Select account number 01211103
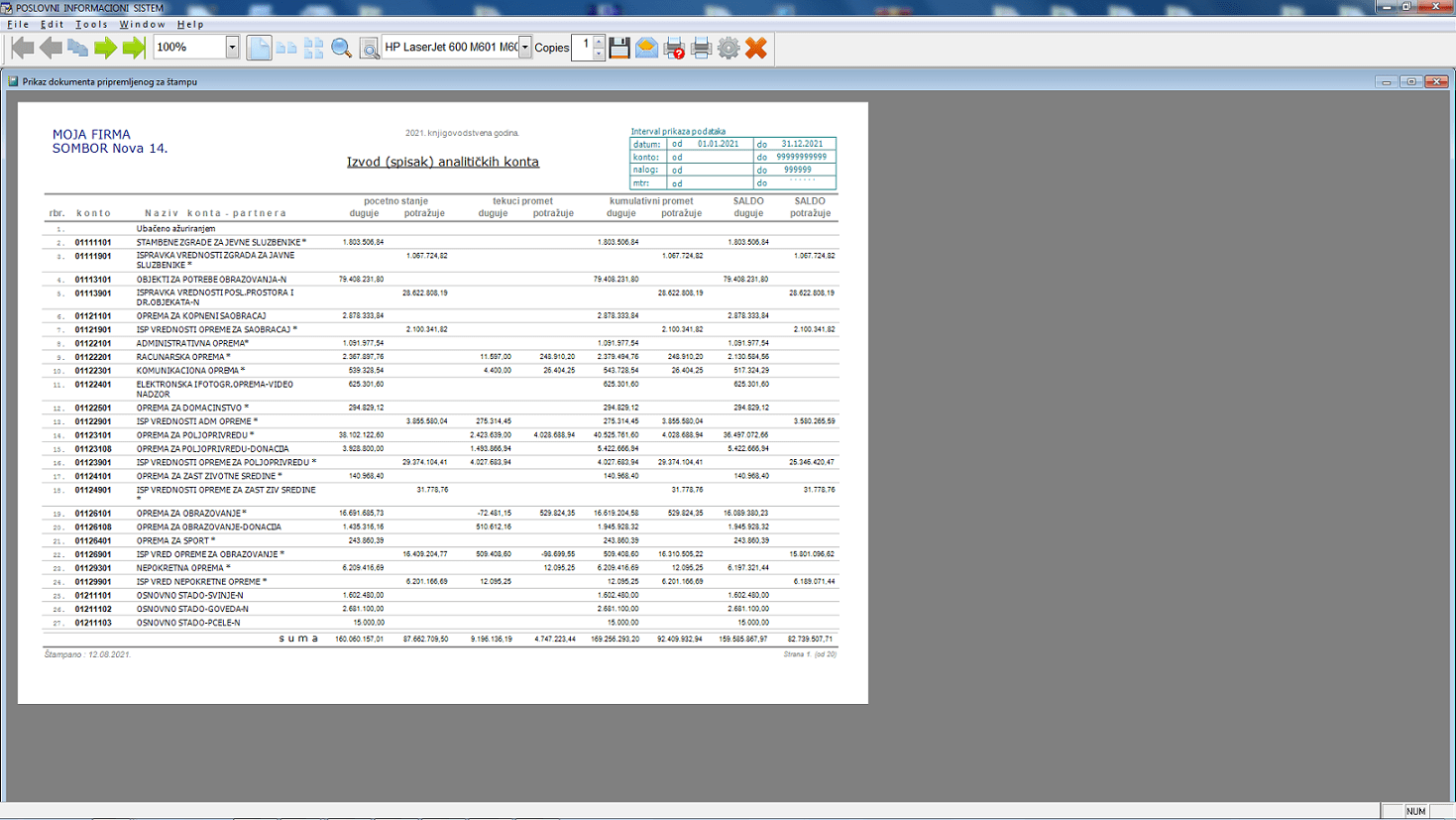 (x=93, y=623)
